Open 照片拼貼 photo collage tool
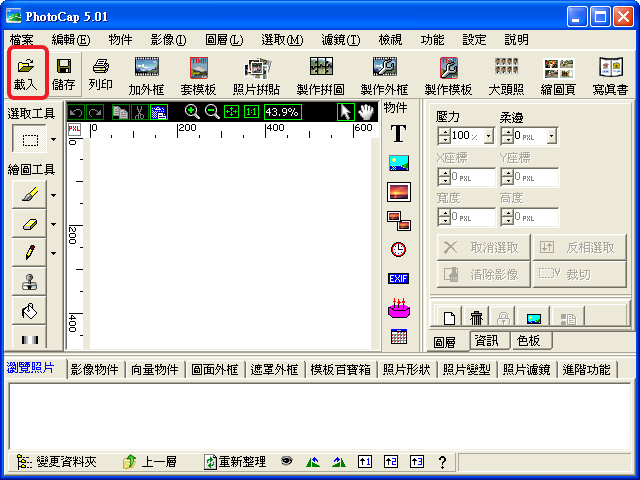 point(257,76)
